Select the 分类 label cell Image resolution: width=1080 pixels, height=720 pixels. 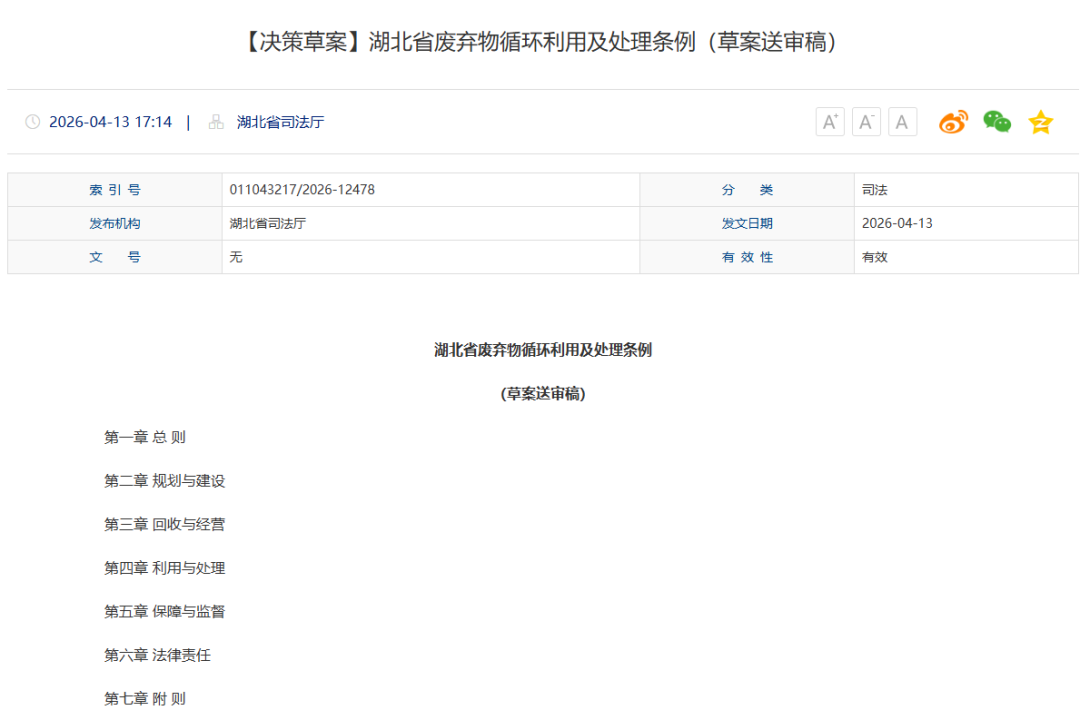click(747, 189)
